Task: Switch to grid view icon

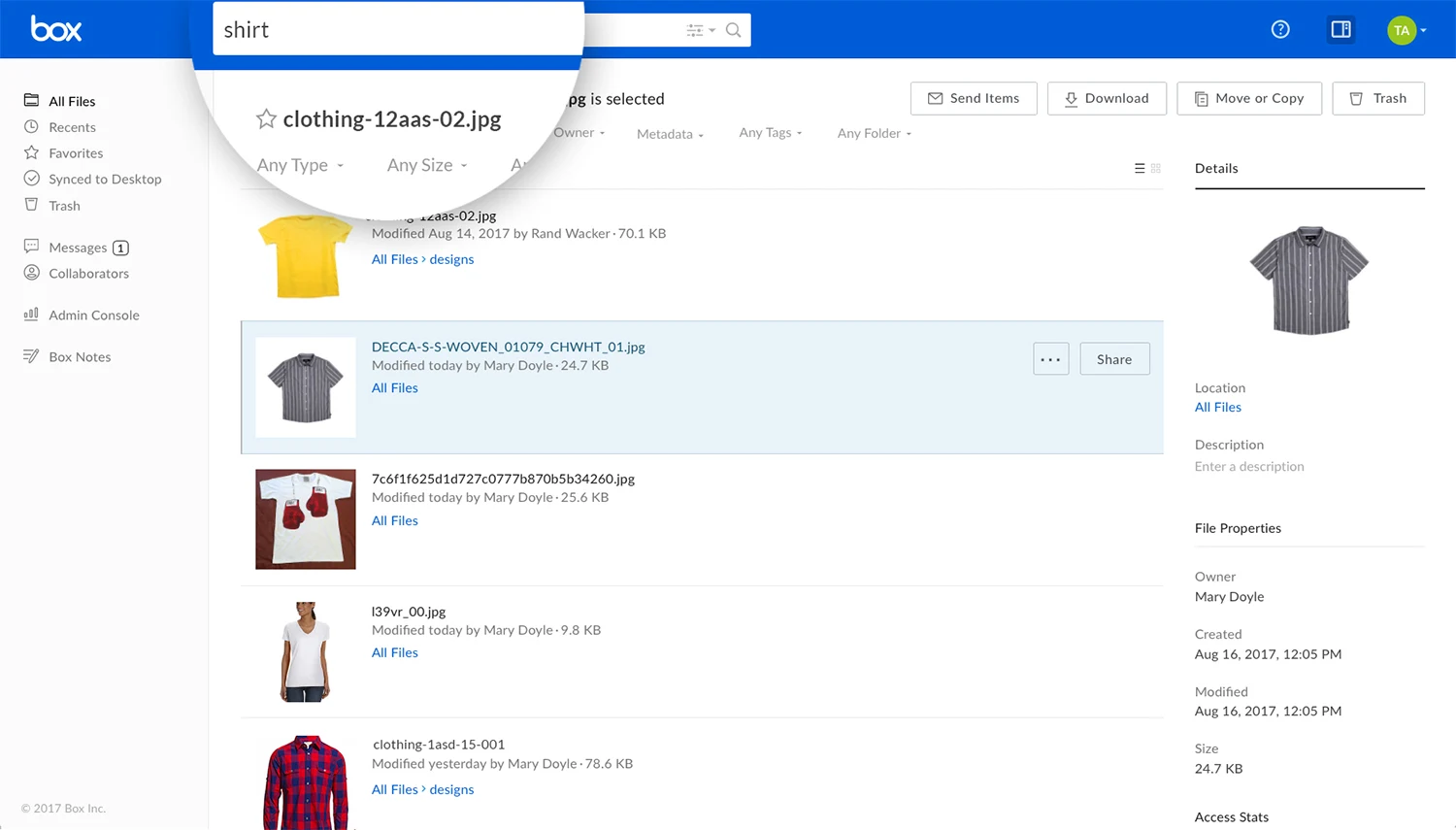Action: pyautogui.click(x=1156, y=168)
